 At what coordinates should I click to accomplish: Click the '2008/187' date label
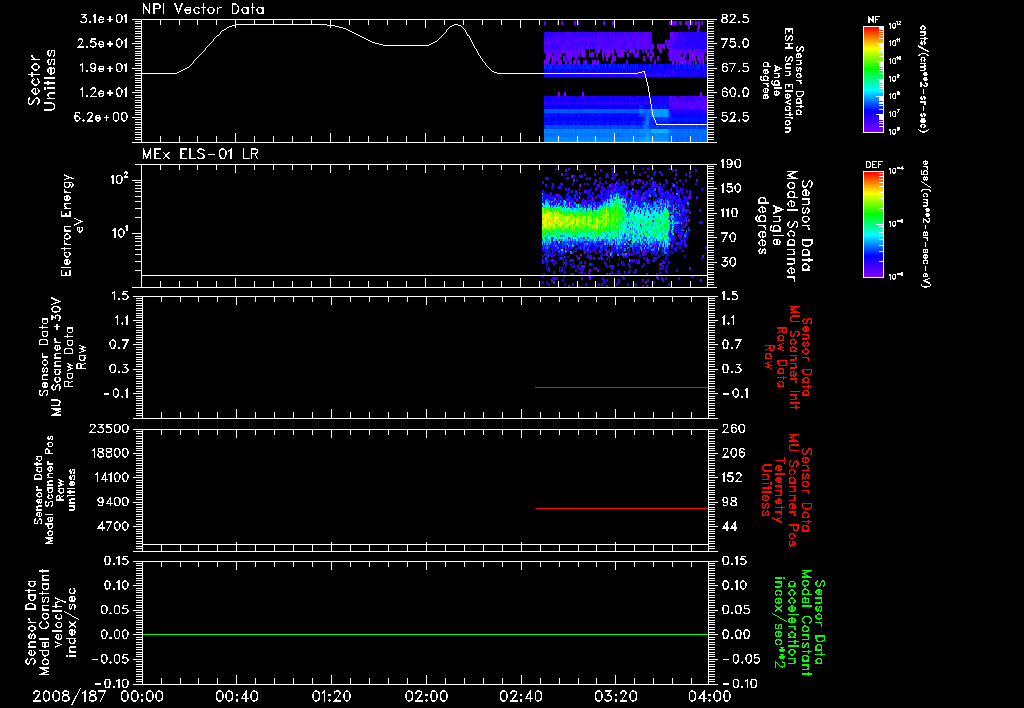(x=69, y=696)
